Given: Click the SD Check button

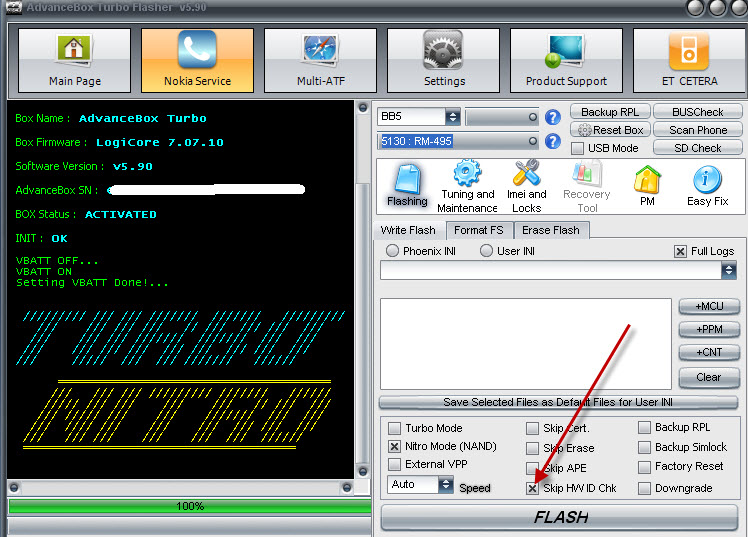Looking at the screenshot, I should [697, 148].
